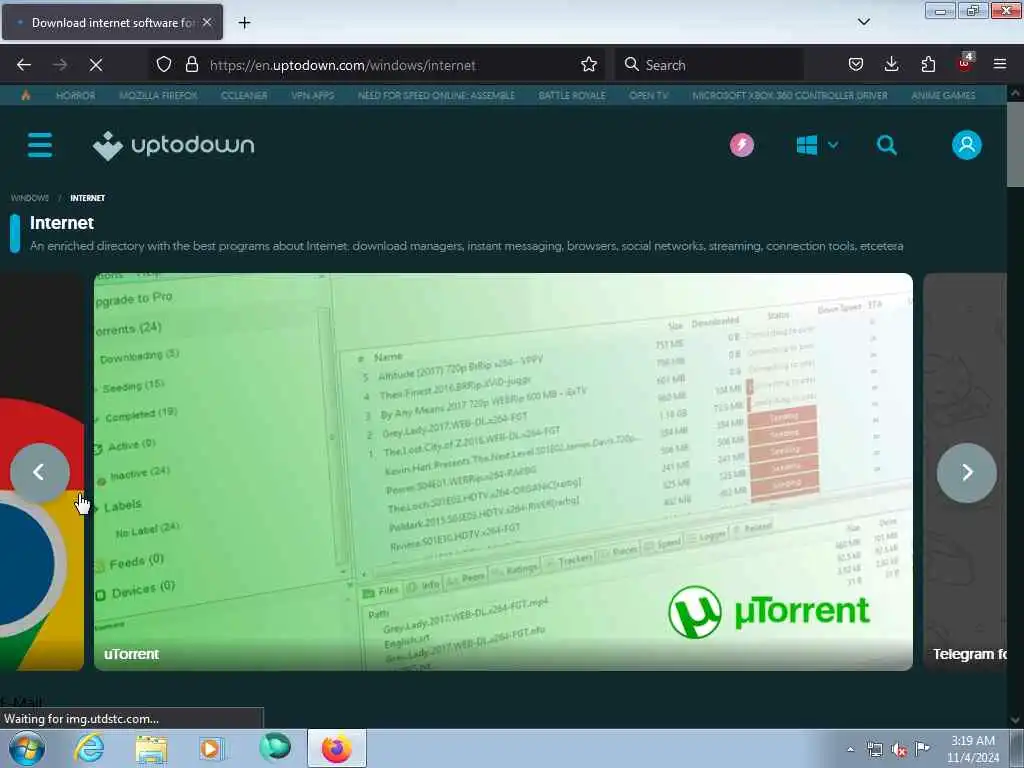Click the padlock site information icon
Viewport: 1024px width, 768px height.
pos(191,64)
